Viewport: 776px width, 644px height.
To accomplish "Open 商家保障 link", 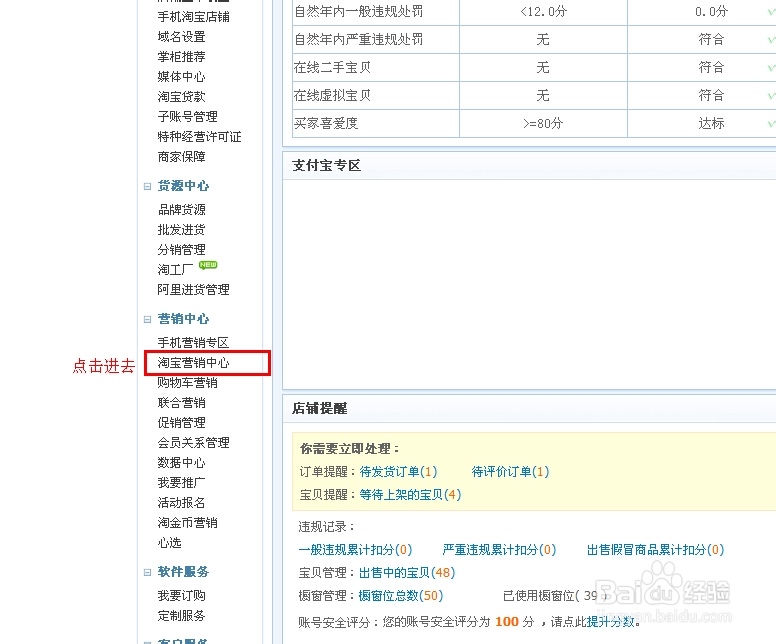I will pos(181,157).
